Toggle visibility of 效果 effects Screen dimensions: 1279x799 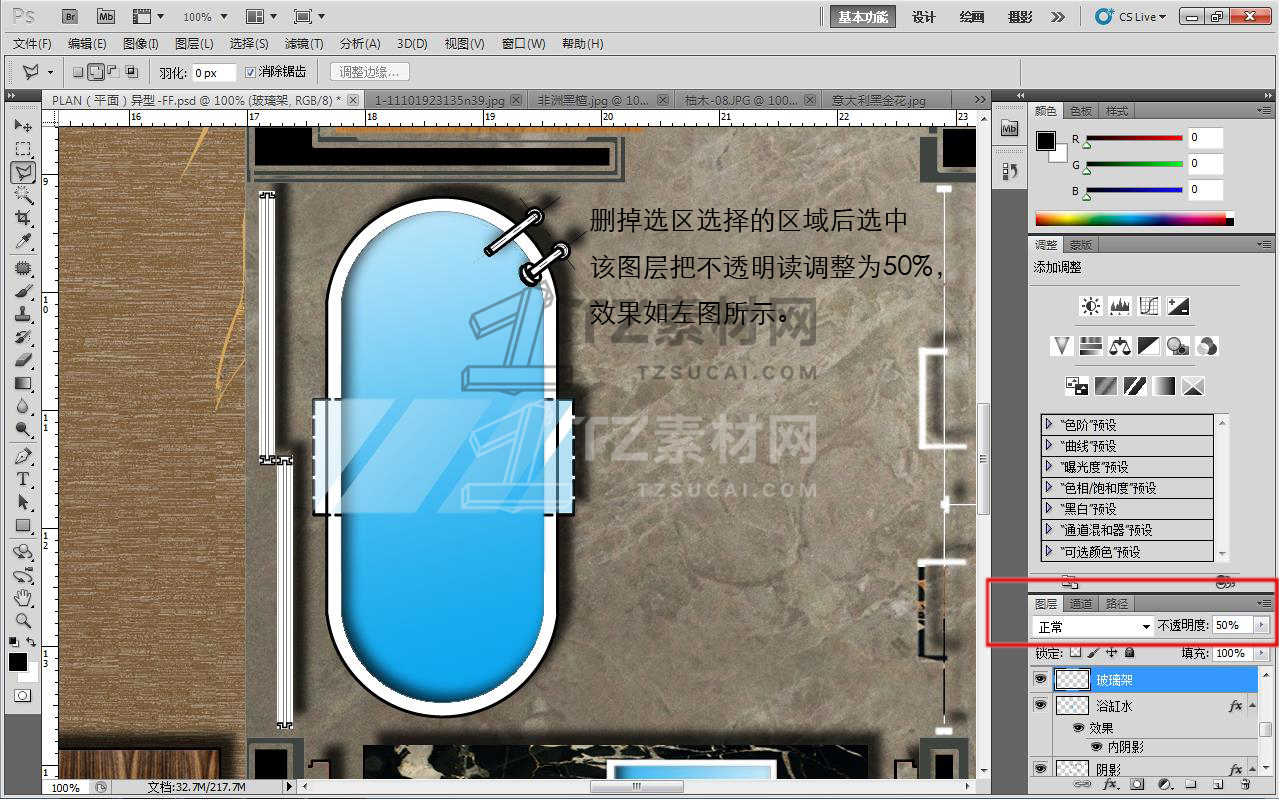tap(1078, 728)
